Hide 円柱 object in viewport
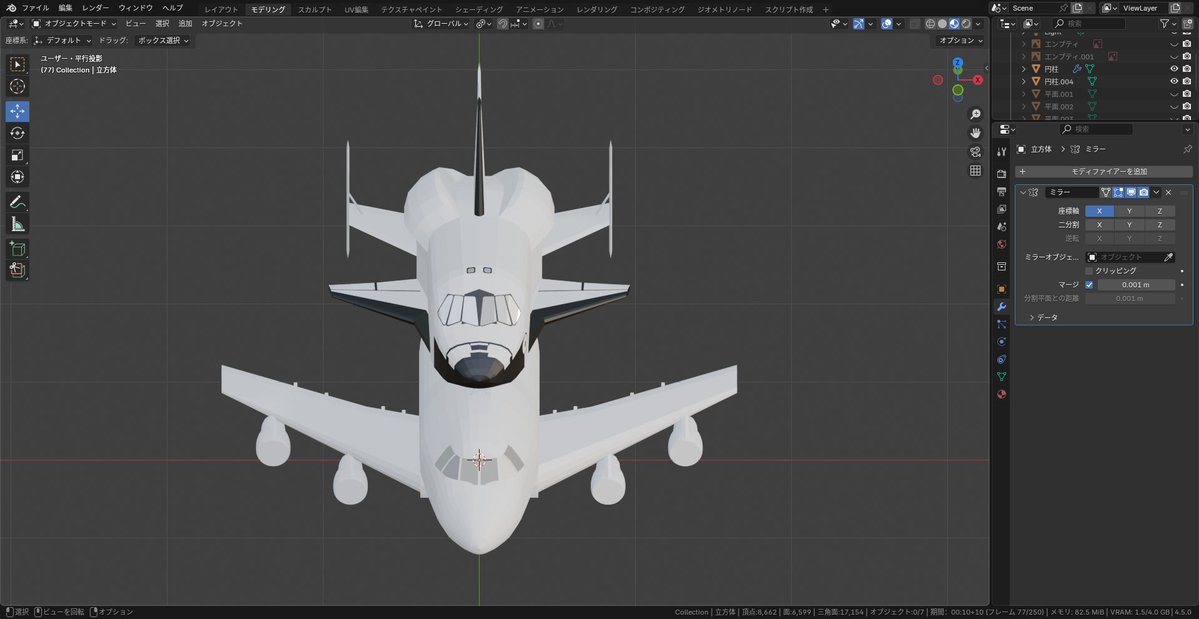1199x619 pixels. tap(1174, 69)
